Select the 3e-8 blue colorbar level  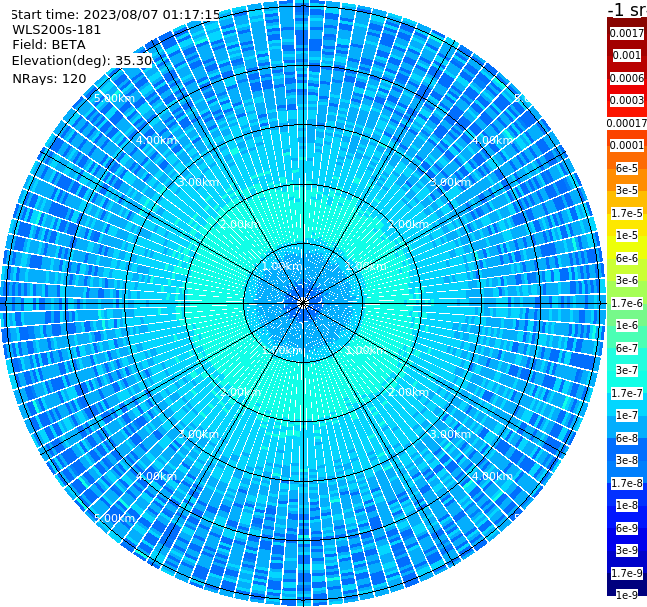point(627,460)
